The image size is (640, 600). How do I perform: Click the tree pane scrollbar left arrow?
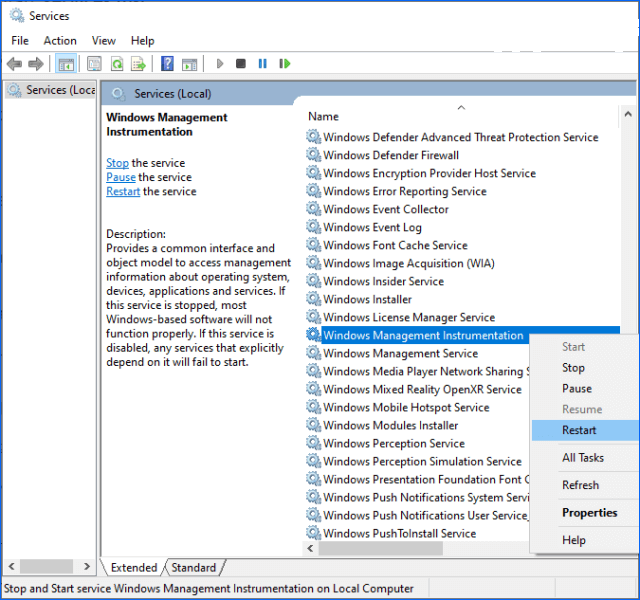[x=12, y=567]
